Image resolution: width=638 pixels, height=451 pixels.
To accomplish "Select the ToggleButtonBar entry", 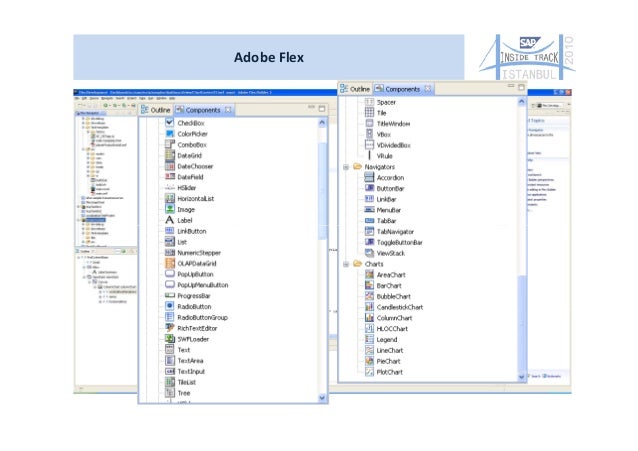I will pos(399,242).
